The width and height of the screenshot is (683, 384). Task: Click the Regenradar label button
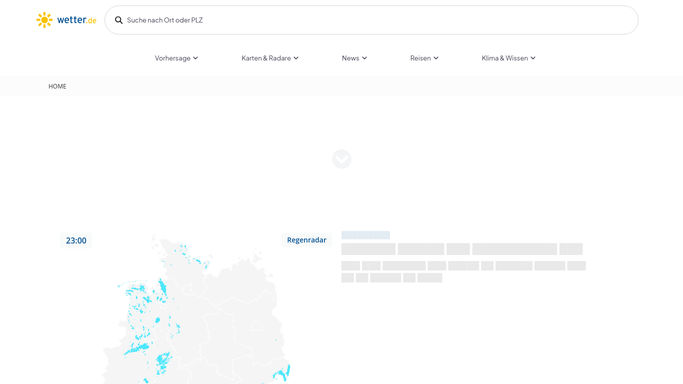(x=307, y=240)
